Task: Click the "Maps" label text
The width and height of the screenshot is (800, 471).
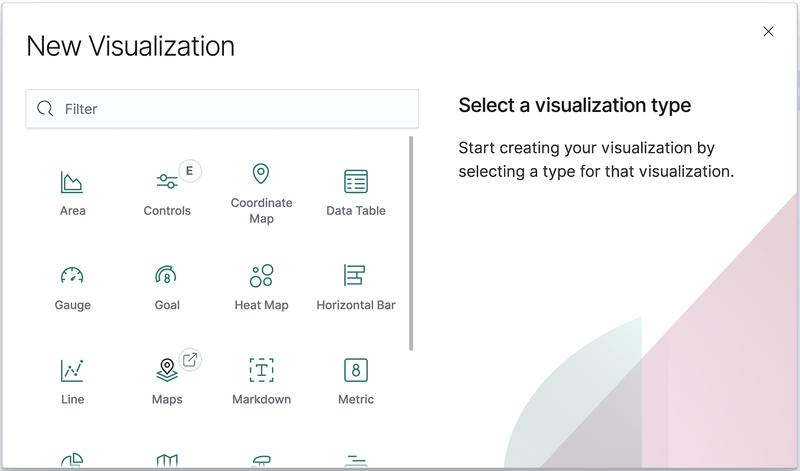Action: coord(167,400)
